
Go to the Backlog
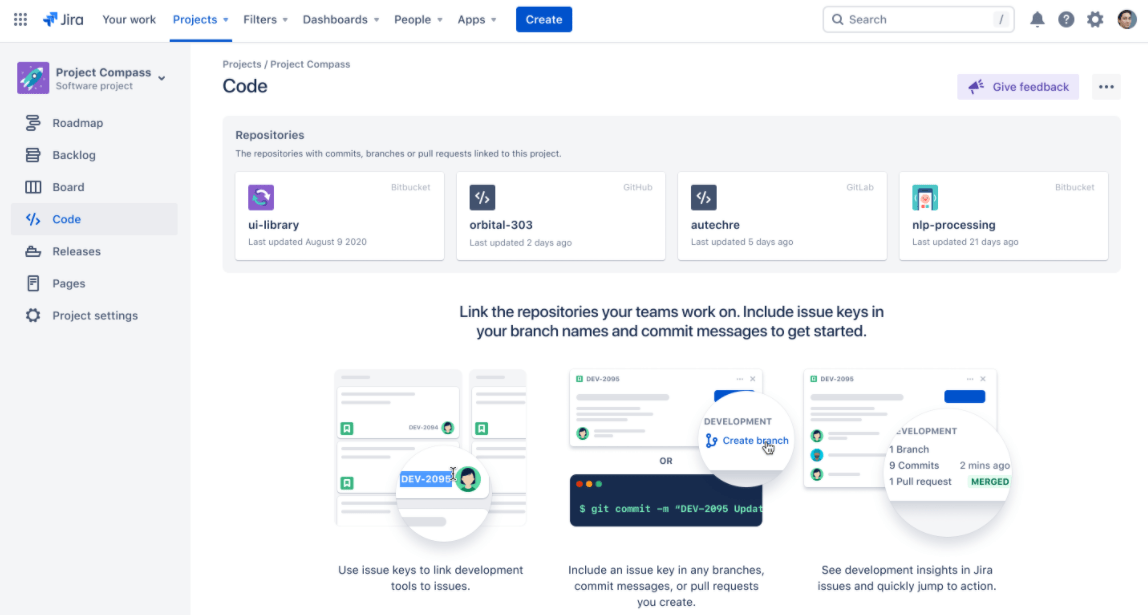94,155
